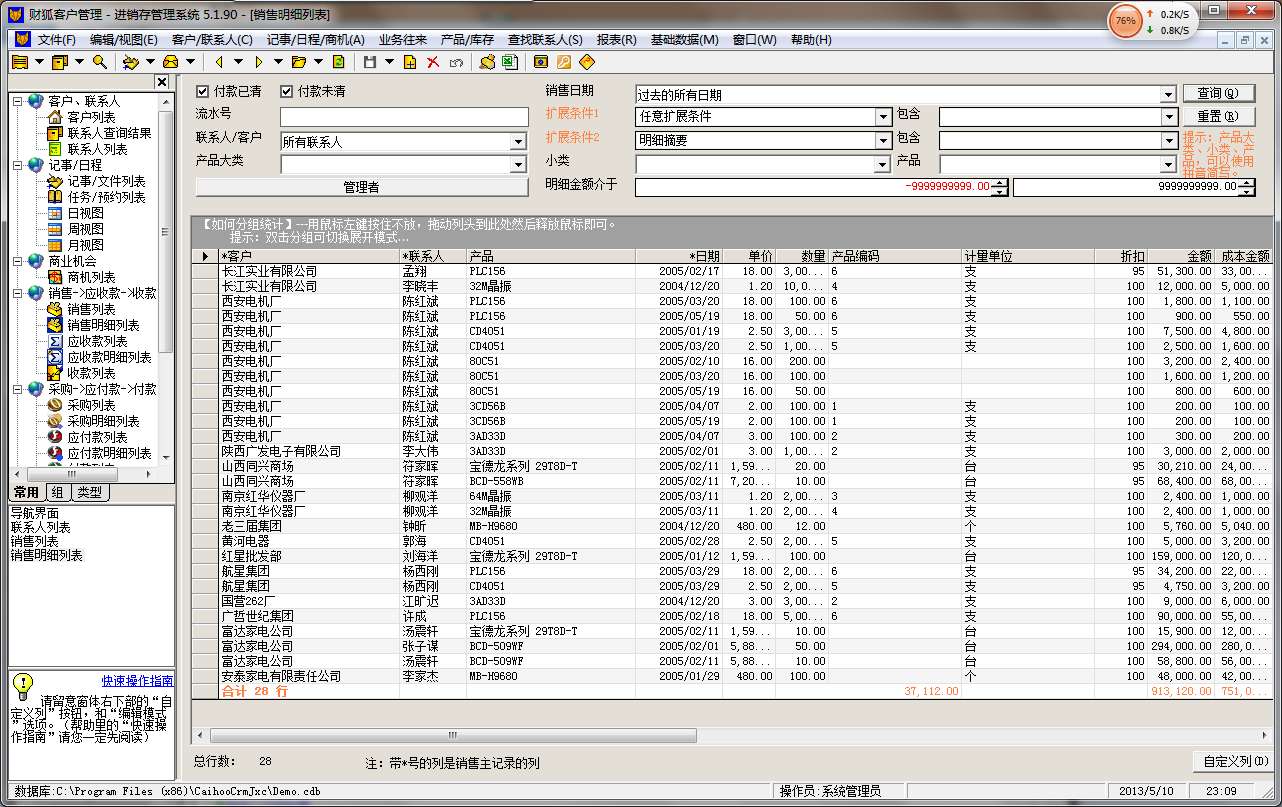The image size is (1282, 807).
Task: Click the left arrow back icon
Action: point(218,62)
